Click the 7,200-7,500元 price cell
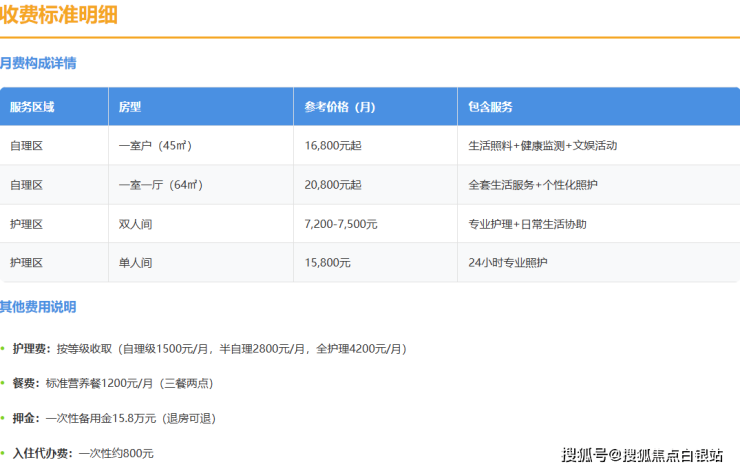This screenshot has height=471, width=740. coord(341,224)
